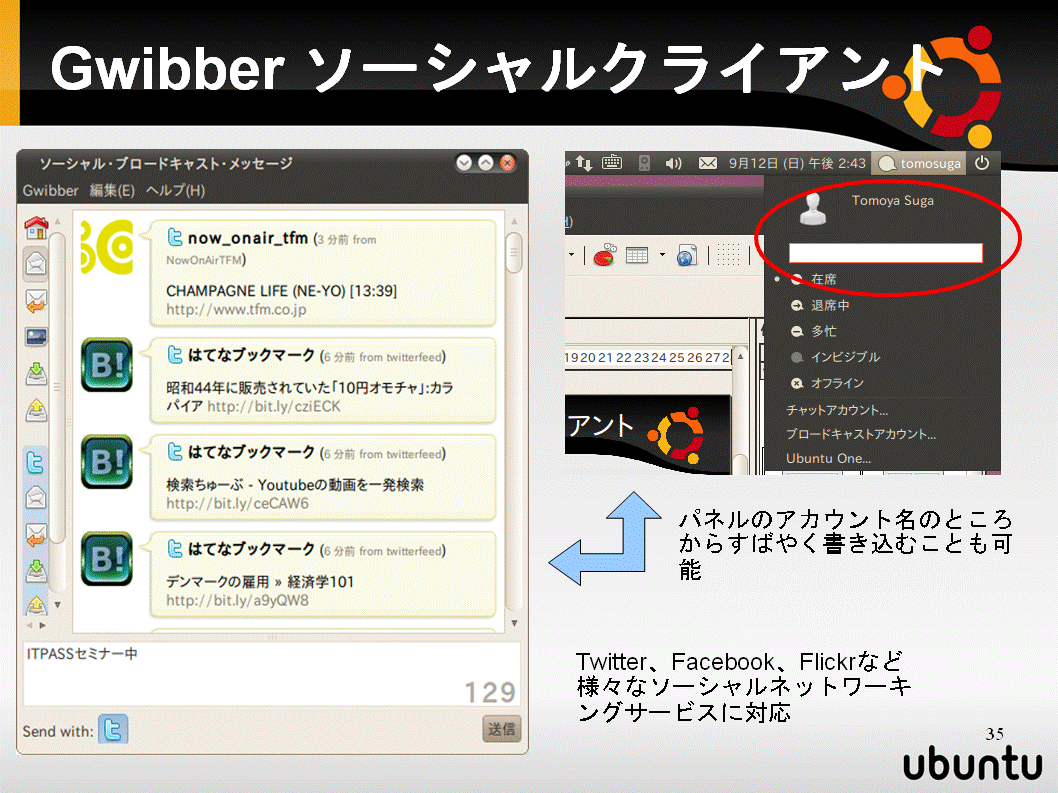Open the http://bit.ly/cziECK link
1058x793 pixels.
tap(274, 406)
